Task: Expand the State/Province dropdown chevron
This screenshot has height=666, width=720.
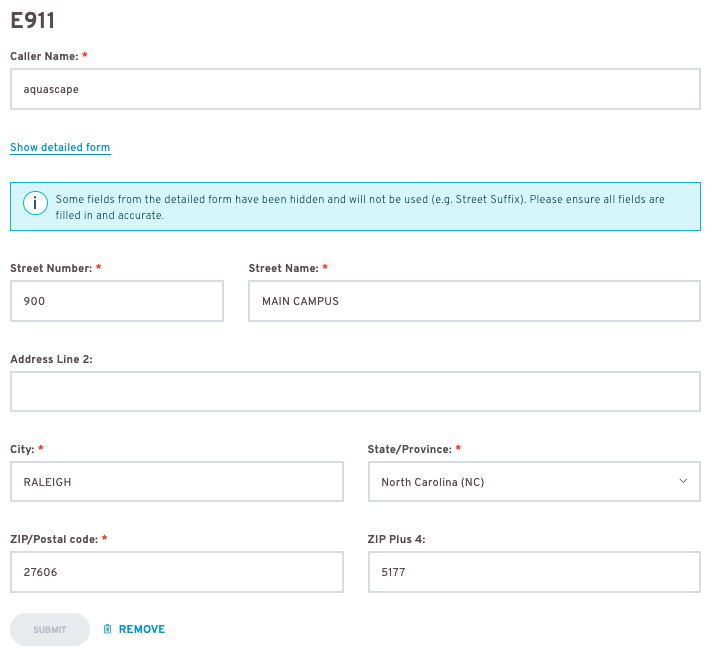Action: click(x=683, y=481)
